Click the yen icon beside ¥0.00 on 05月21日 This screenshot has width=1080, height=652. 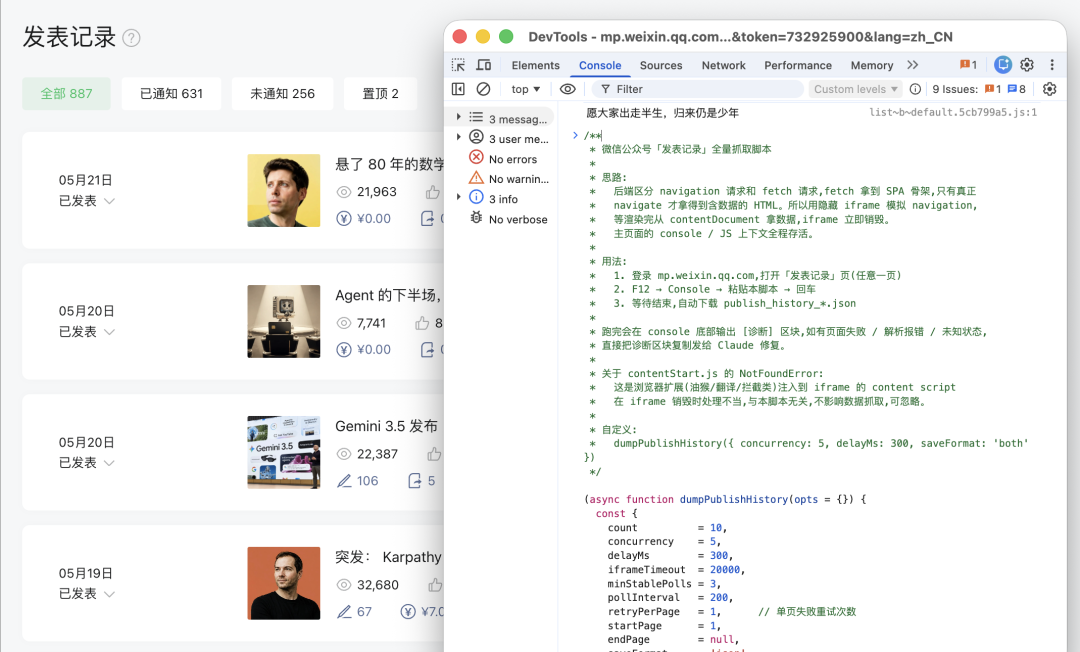point(344,219)
